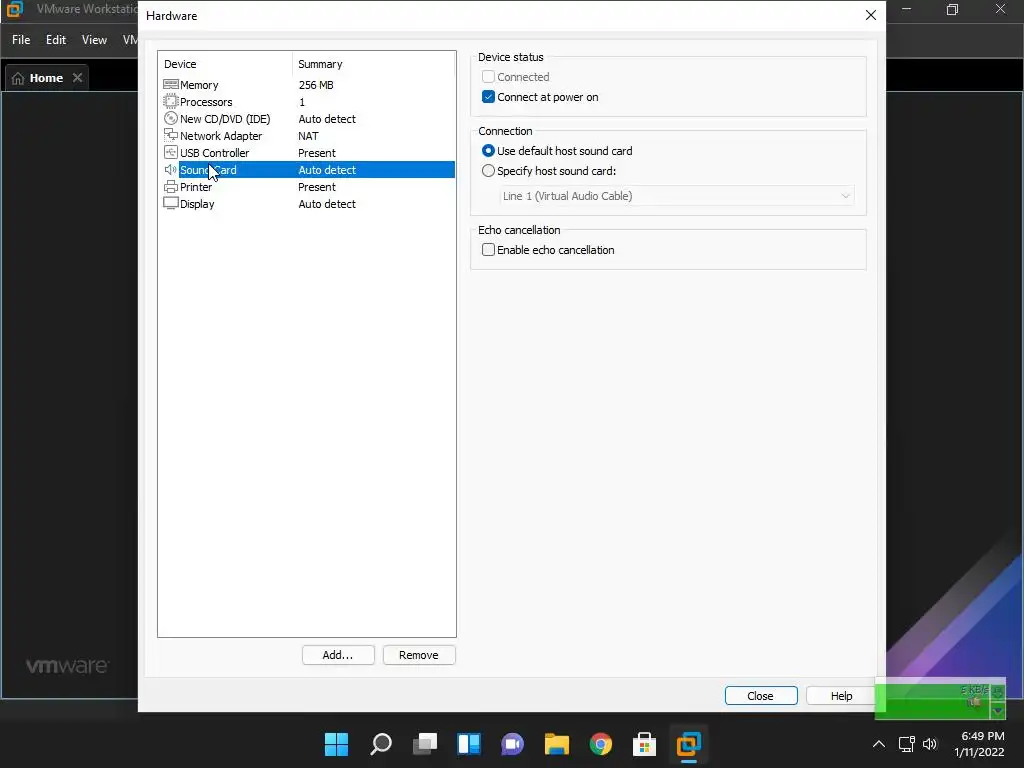Click the Summary column header
1024x768 pixels.
coord(374,64)
